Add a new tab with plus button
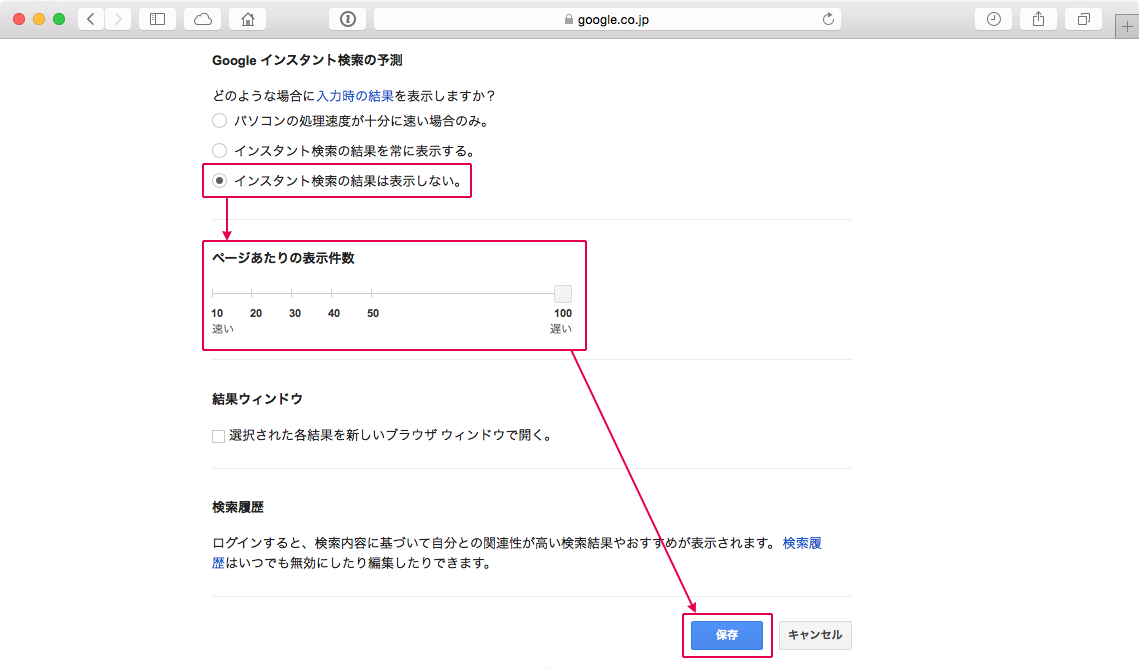 [x=1127, y=27]
